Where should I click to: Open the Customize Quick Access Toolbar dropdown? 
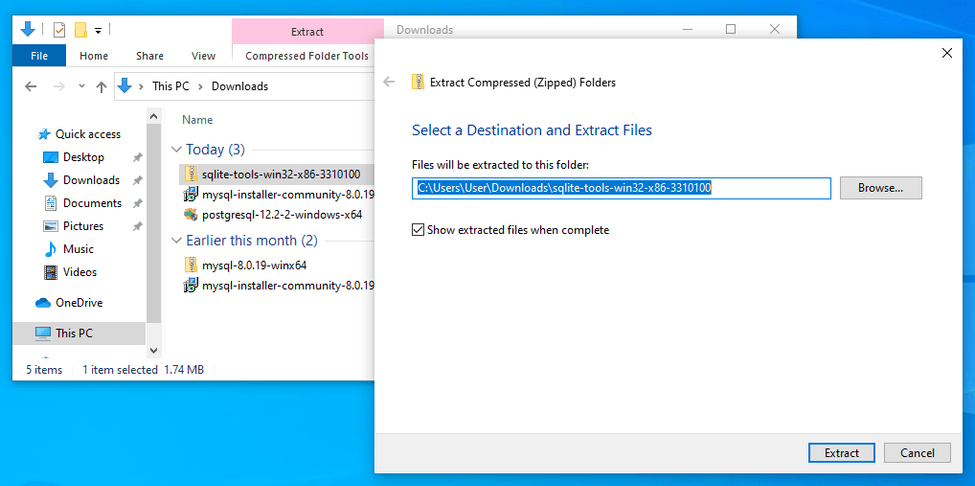pyautogui.click(x=98, y=30)
